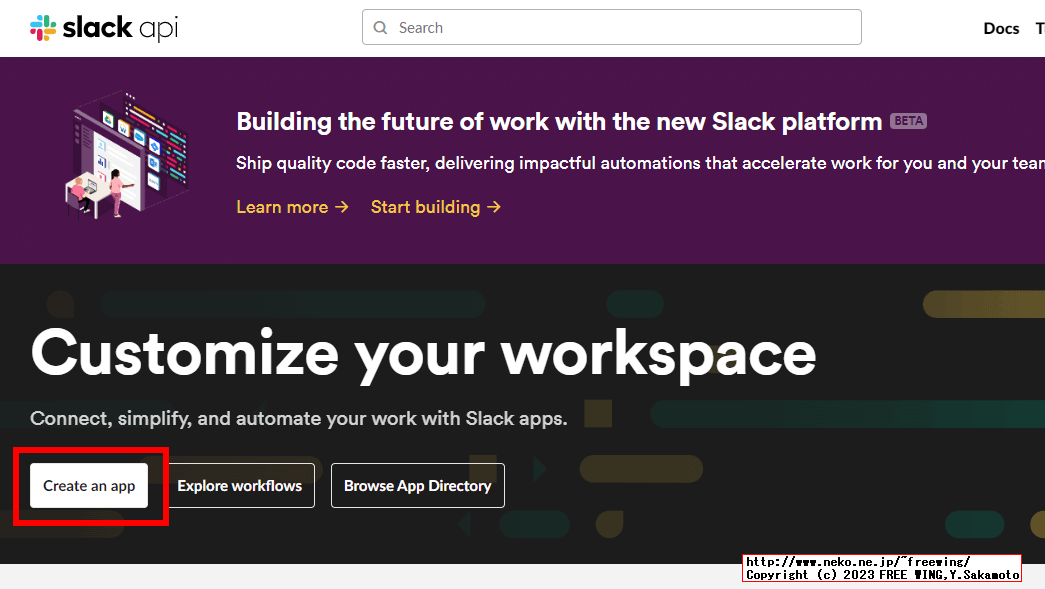
Task: Click the Customize your workspace heading
Action: pos(423,355)
